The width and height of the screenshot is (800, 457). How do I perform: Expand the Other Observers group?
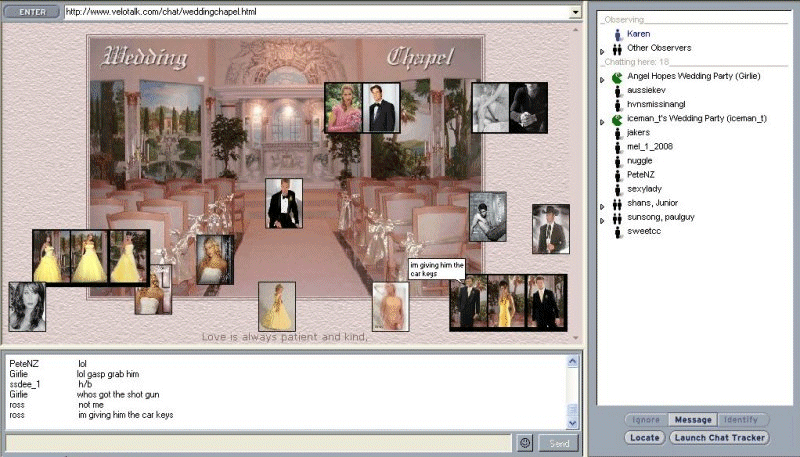pos(602,50)
